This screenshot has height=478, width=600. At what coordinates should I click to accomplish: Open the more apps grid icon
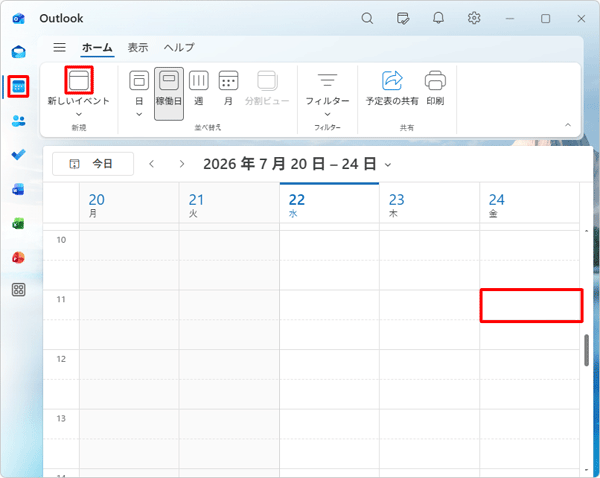[18, 290]
